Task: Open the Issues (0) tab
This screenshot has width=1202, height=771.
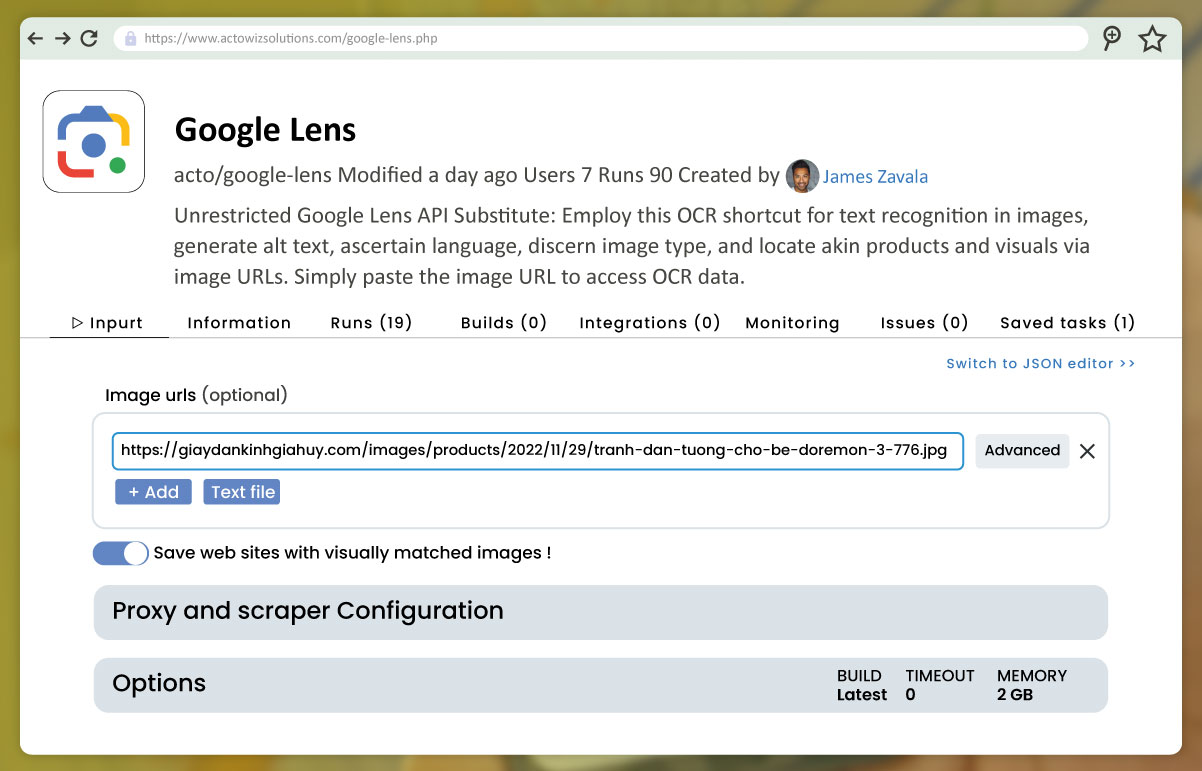Action: click(925, 323)
